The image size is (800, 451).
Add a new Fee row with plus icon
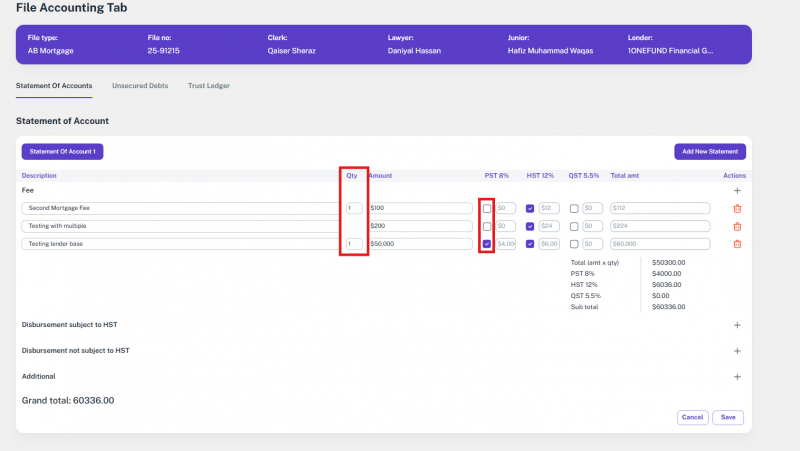(x=737, y=190)
